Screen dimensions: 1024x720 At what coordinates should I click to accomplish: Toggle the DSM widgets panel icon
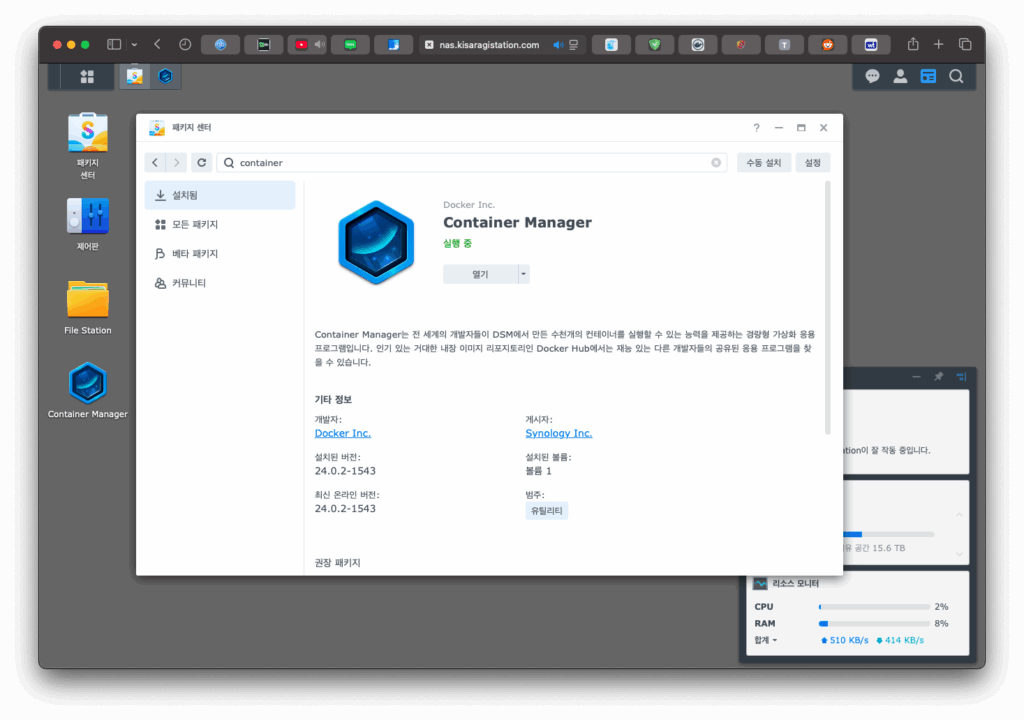click(x=928, y=76)
